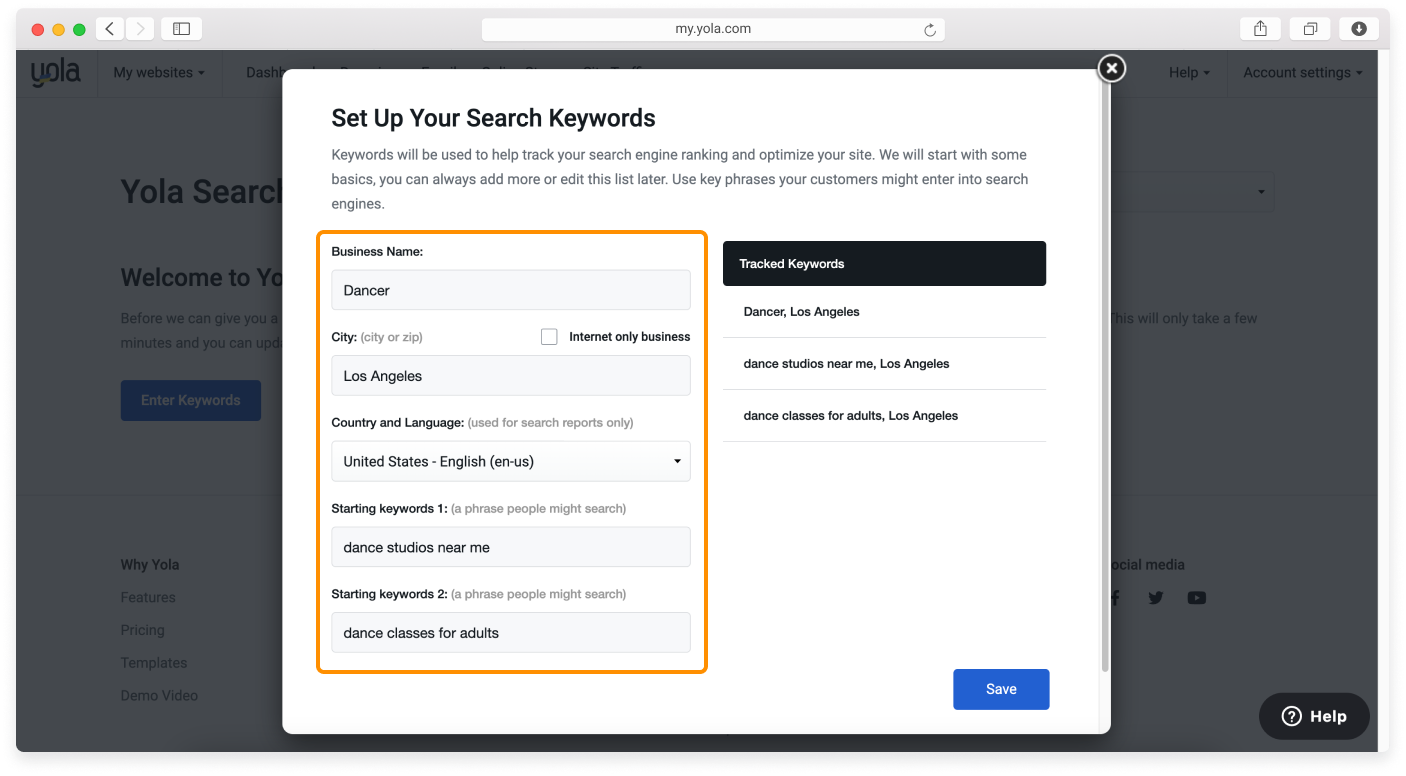The height and width of the screenshot is (776, 1406).
Task: Click the Yola logo
Action: click(x=55, y=72)
